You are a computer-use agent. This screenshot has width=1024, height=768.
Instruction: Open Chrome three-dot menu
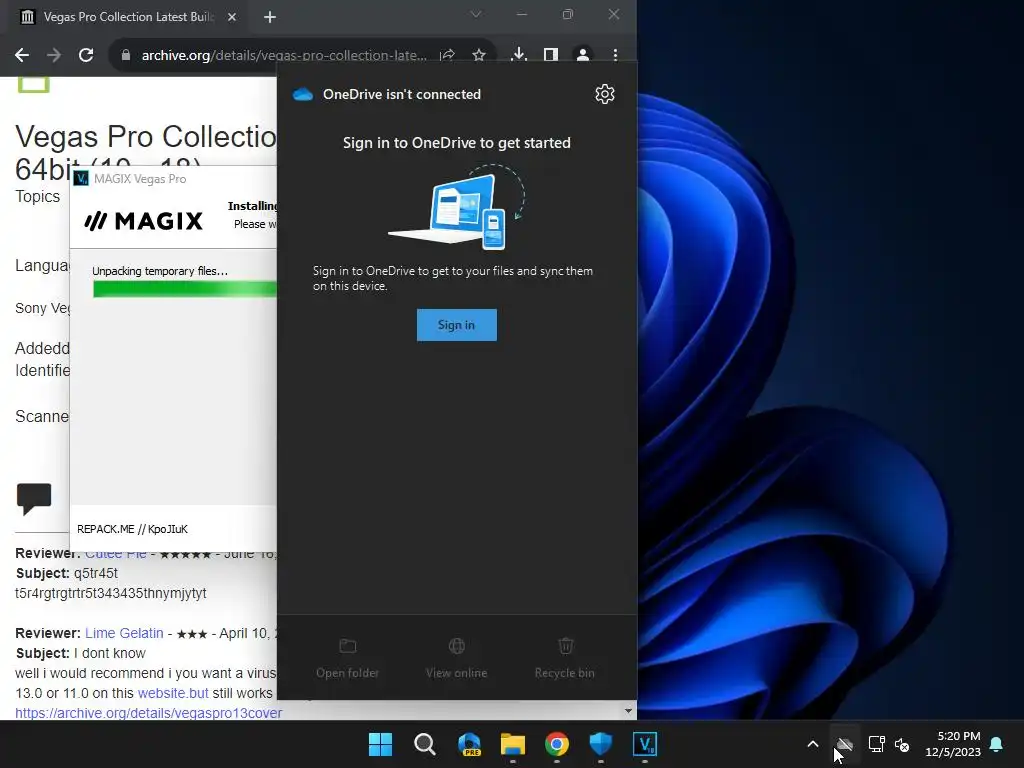(x=615, y=55)
